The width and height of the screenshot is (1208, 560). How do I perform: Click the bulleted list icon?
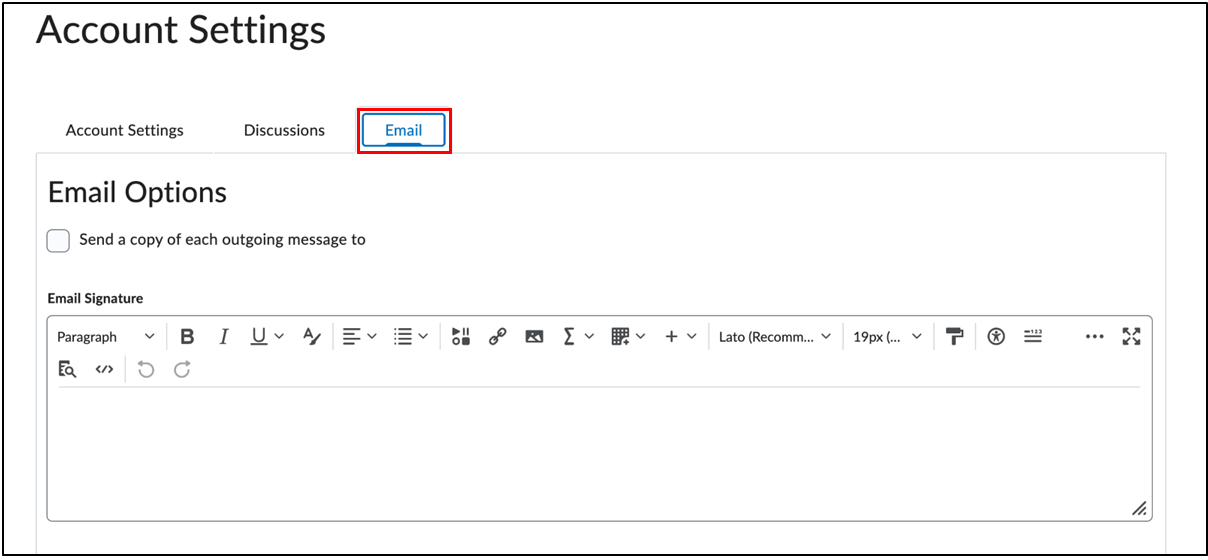coord(403,337)
